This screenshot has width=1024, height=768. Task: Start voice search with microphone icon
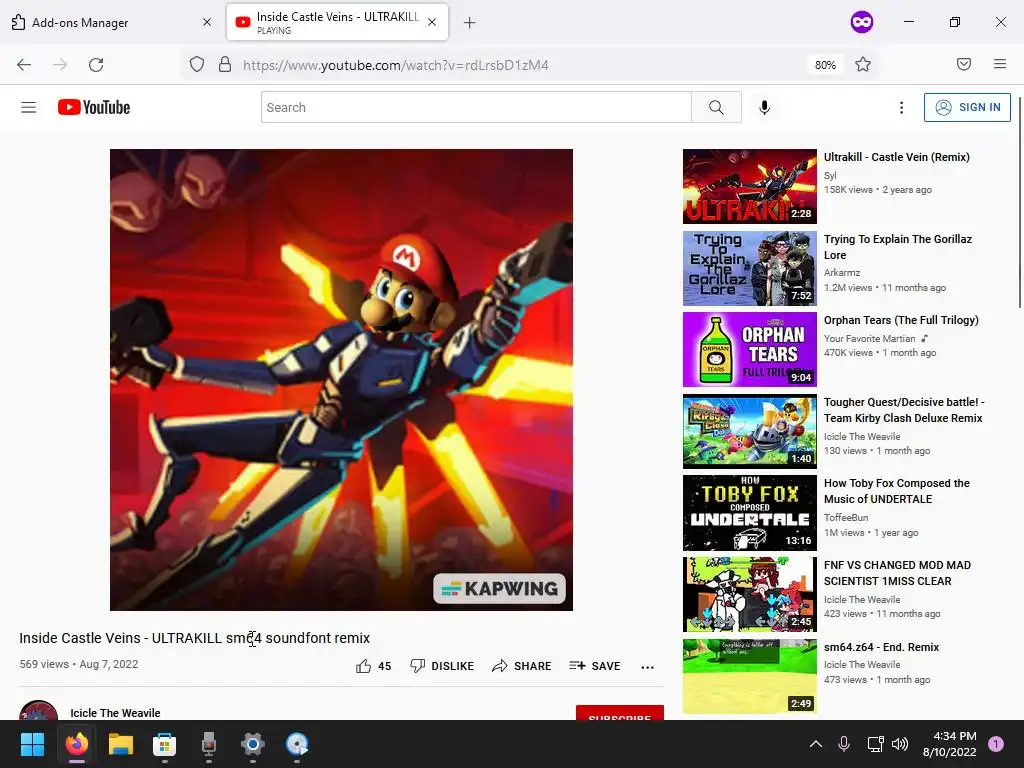pos(765,107)
